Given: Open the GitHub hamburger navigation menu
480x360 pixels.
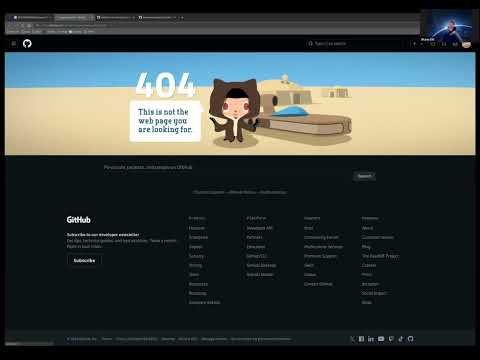Looking at the screenshot, I should coord(14,44).
